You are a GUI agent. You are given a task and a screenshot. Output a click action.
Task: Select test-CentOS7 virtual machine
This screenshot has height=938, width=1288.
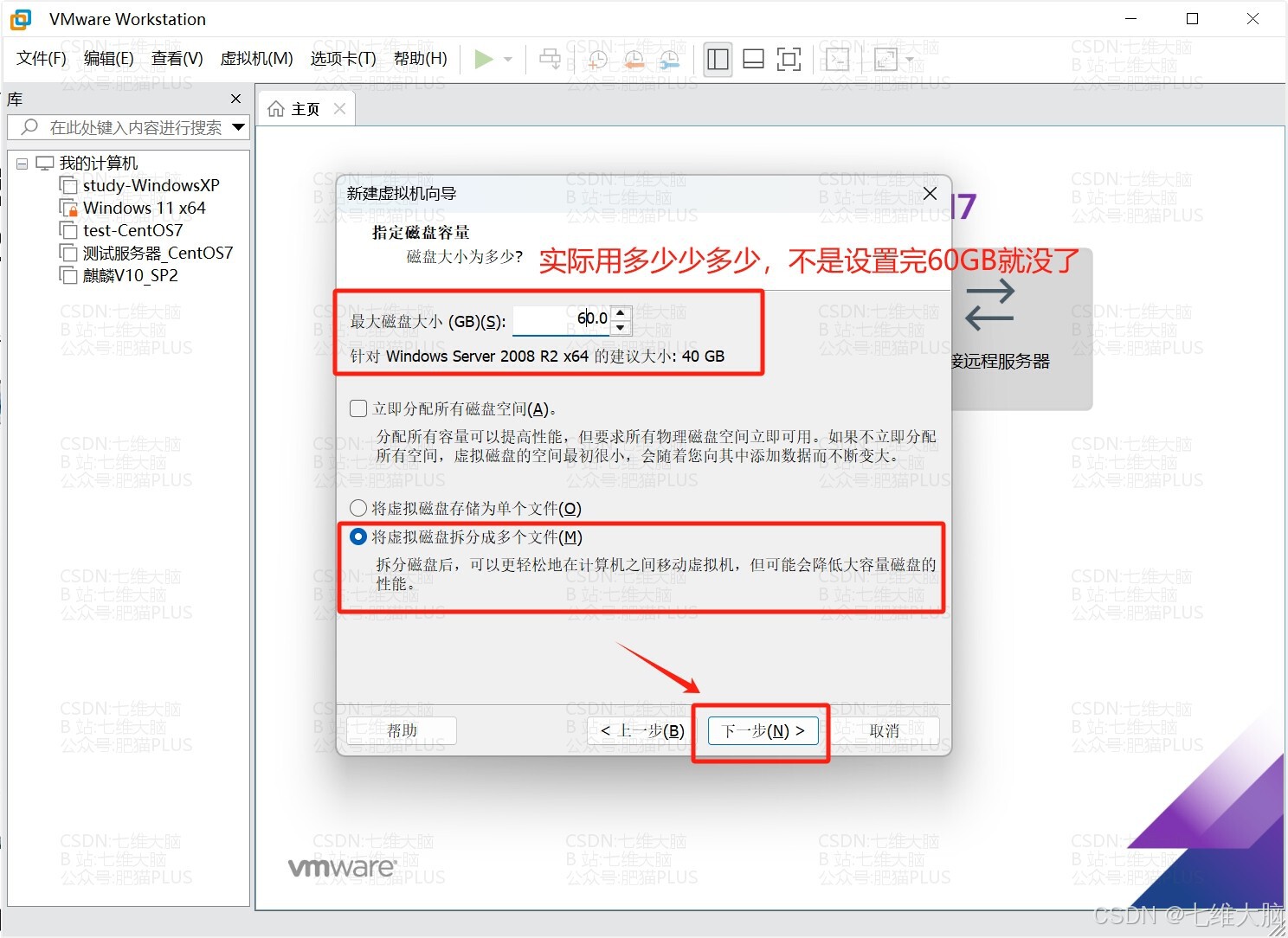coord(133,230)
